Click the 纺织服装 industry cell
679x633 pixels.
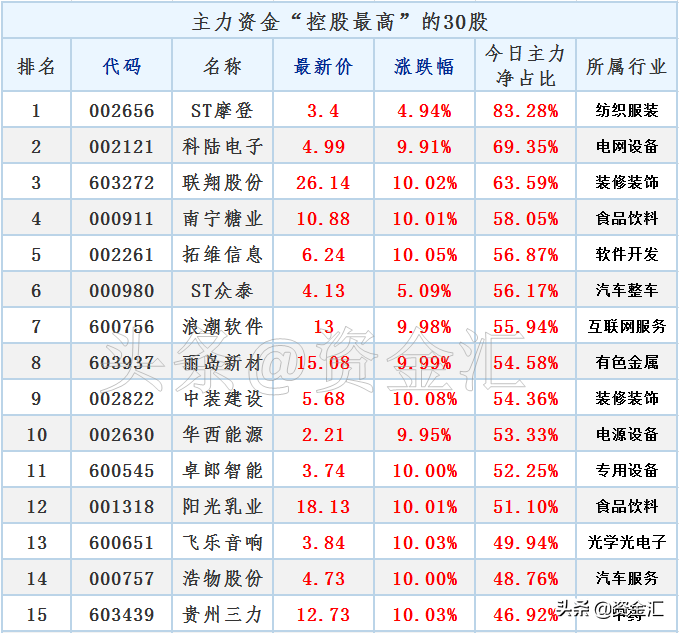click(627, 110)
